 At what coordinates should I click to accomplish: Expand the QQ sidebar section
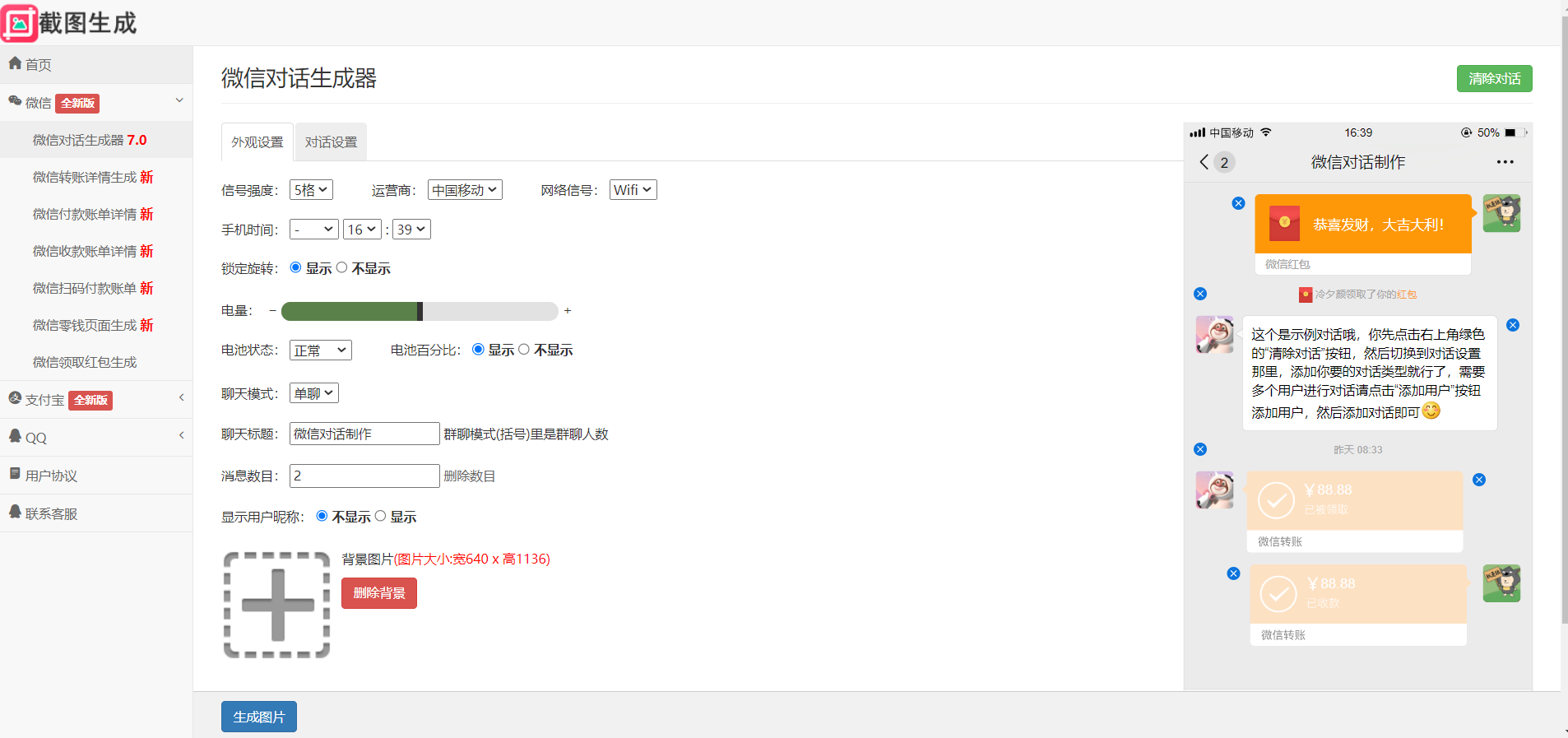pyautogui.click(x=96, y=437)
